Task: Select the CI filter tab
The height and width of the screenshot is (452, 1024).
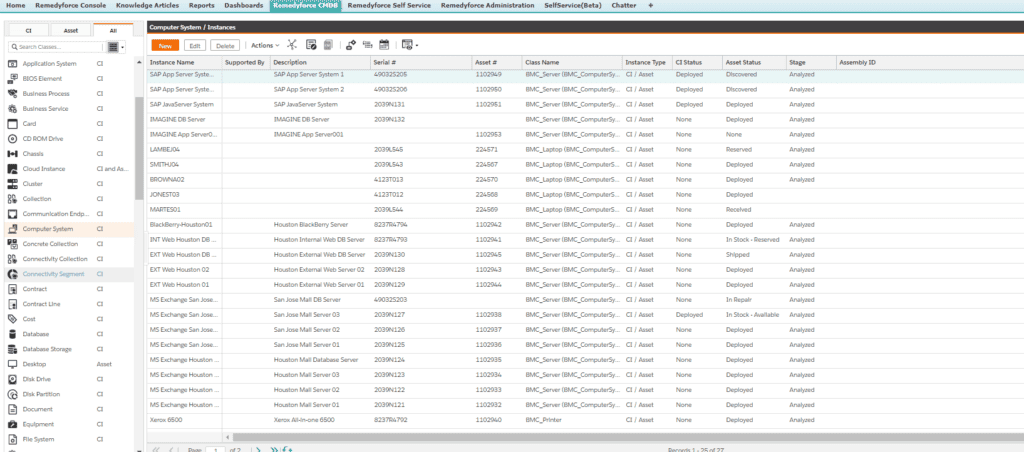Action: pos(28,30)
